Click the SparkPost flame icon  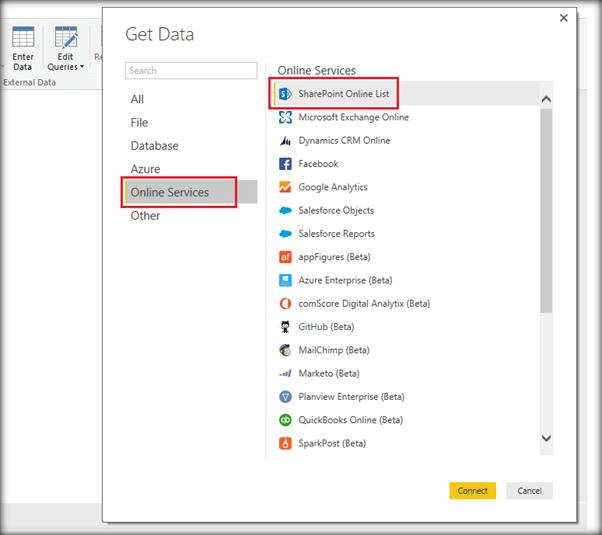285,443
